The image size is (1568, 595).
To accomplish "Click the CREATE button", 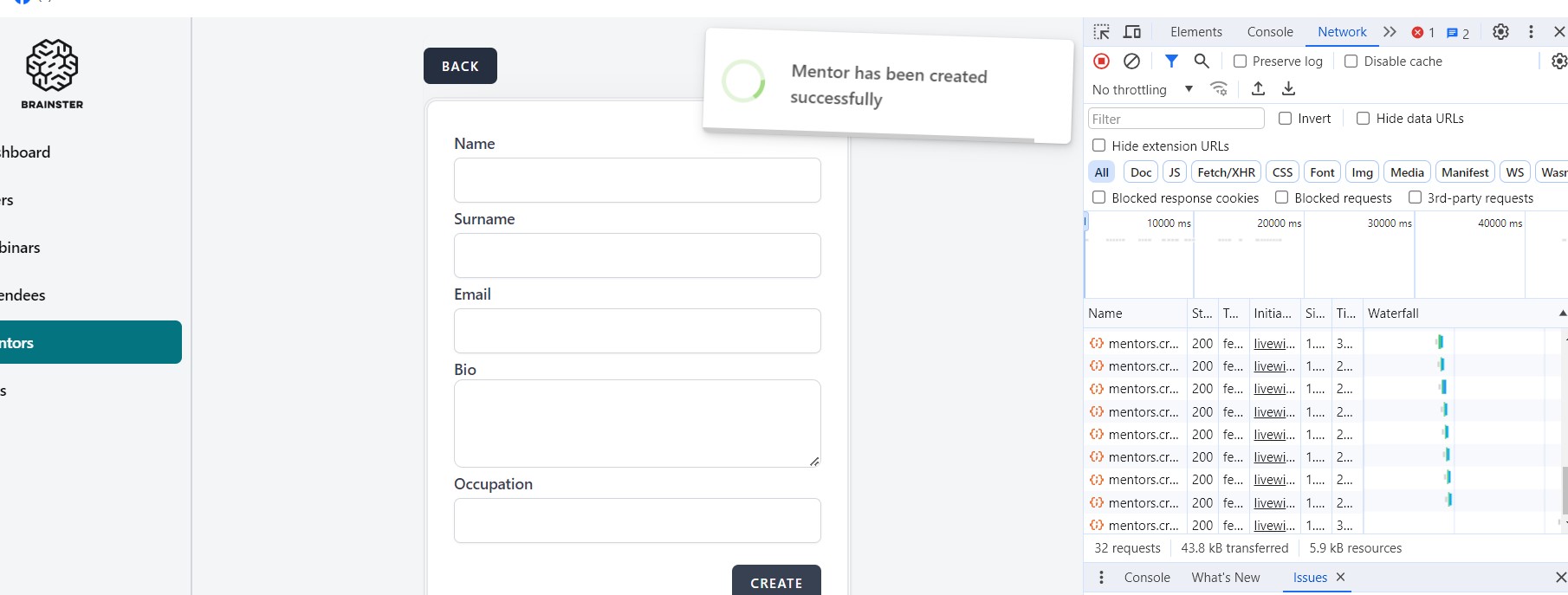I will tap(776, 583).
